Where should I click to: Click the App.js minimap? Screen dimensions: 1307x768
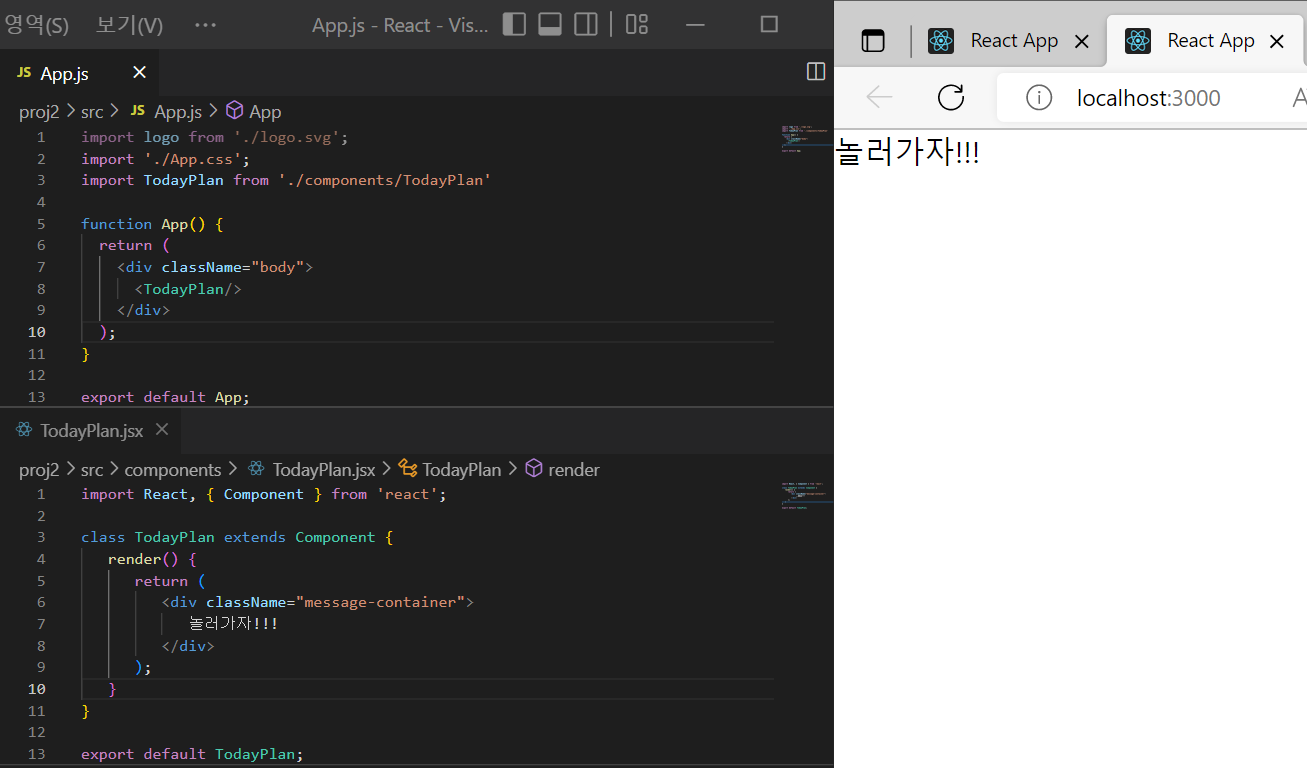[805, 139]
